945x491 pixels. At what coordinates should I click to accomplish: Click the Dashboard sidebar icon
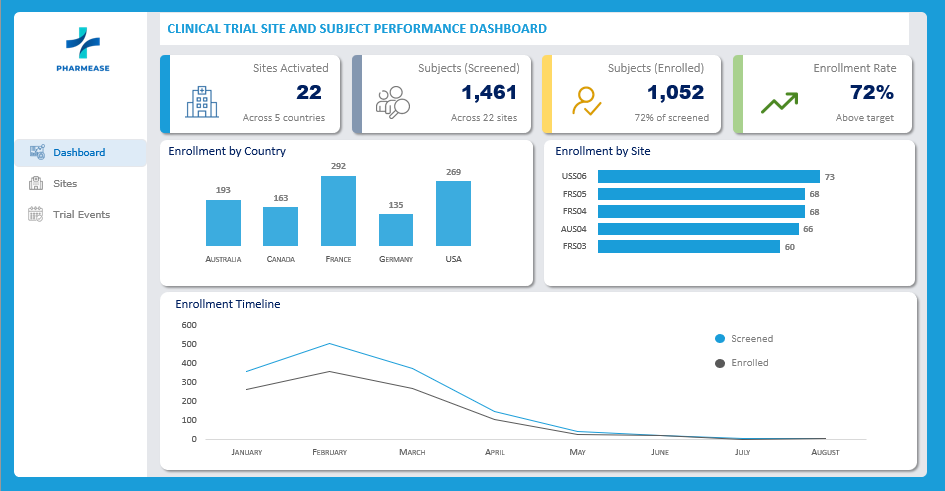[37, 153]
